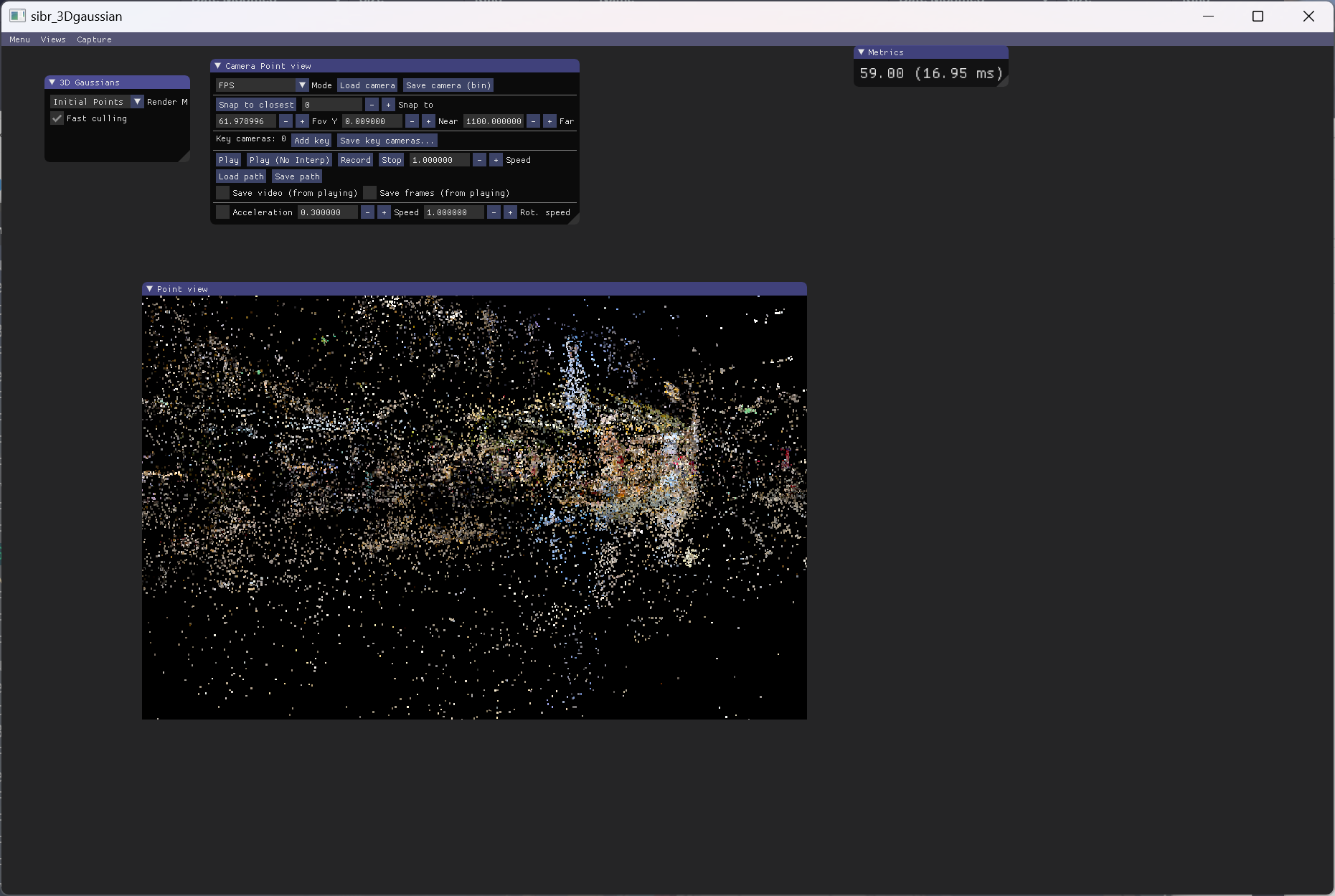Click the Speed value field near Stop
The image size is (1335, 896).
click(x=439, y=159)
